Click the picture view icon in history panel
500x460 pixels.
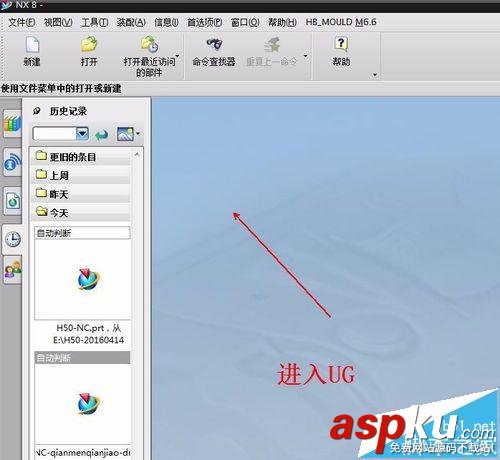pyautogui.click(x=125, y=134)
